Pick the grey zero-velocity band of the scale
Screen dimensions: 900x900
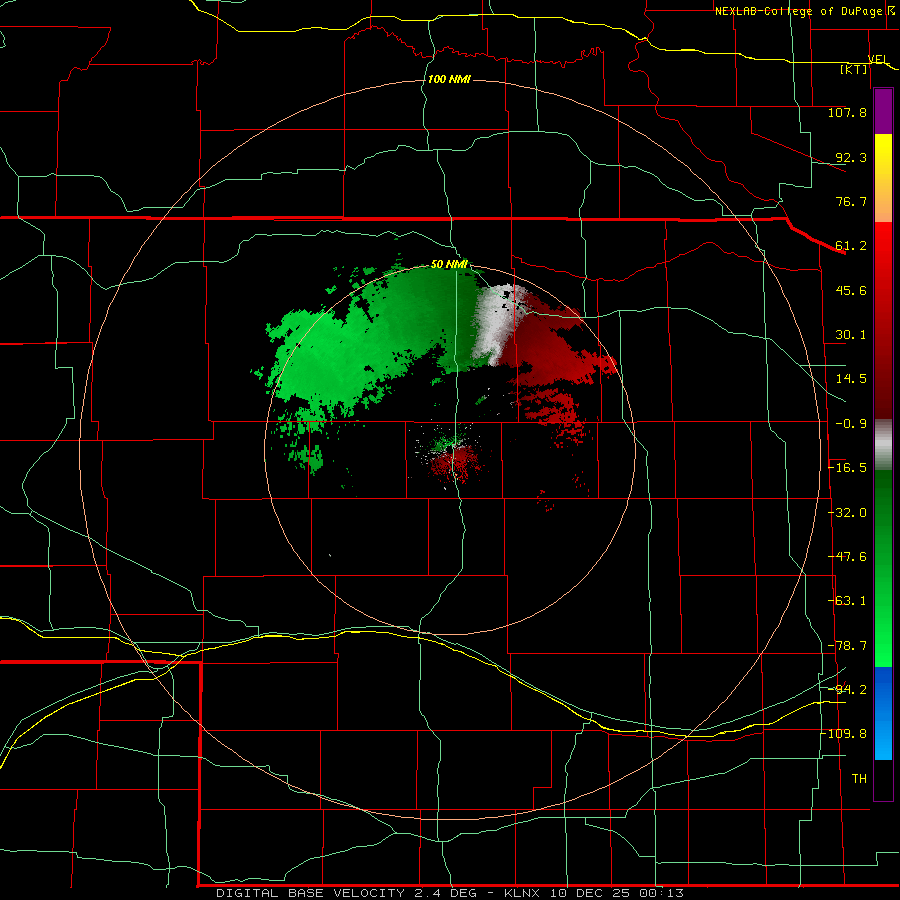(883, 445)
